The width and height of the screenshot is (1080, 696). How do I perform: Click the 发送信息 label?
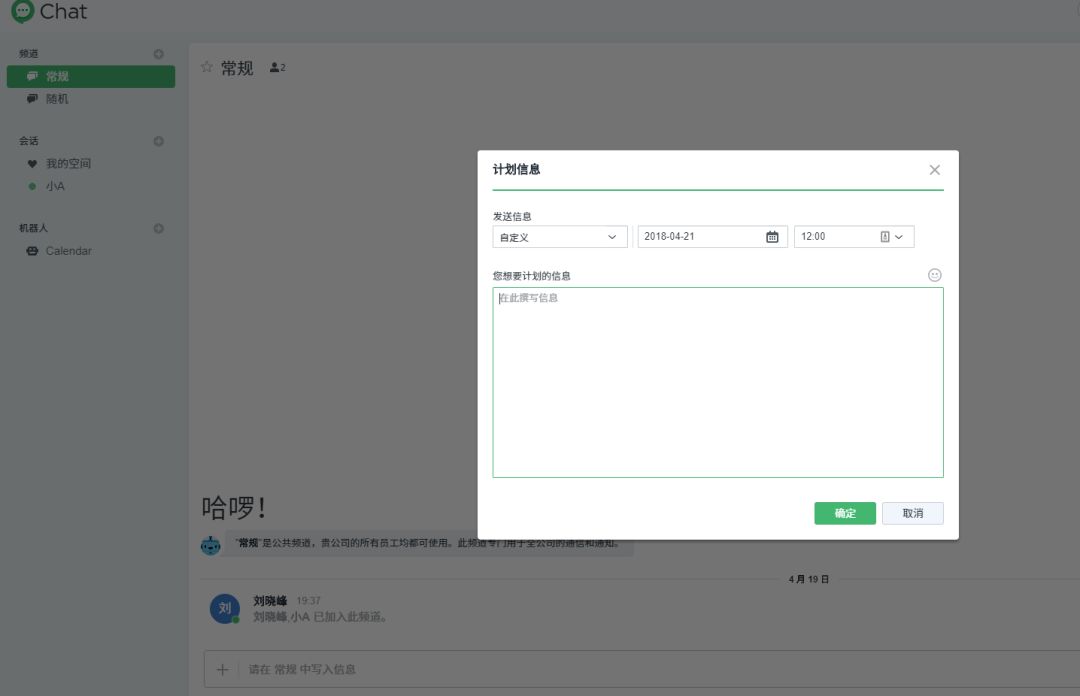coord(512,216)
